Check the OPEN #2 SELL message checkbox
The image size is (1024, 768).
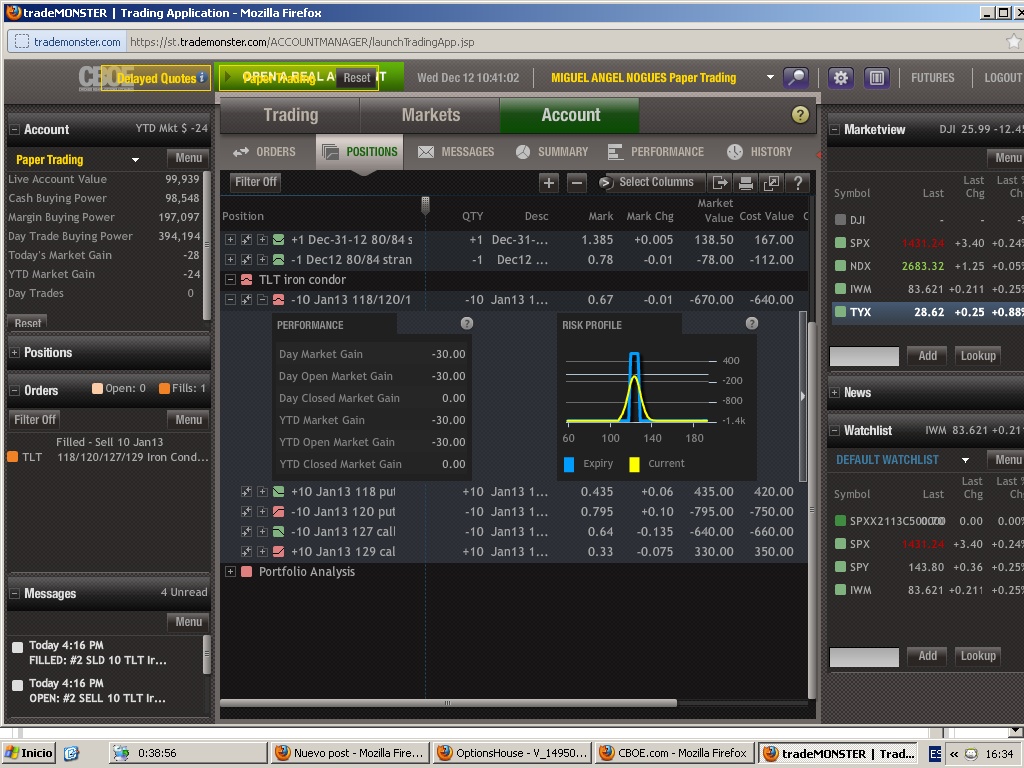coord(17,685)
